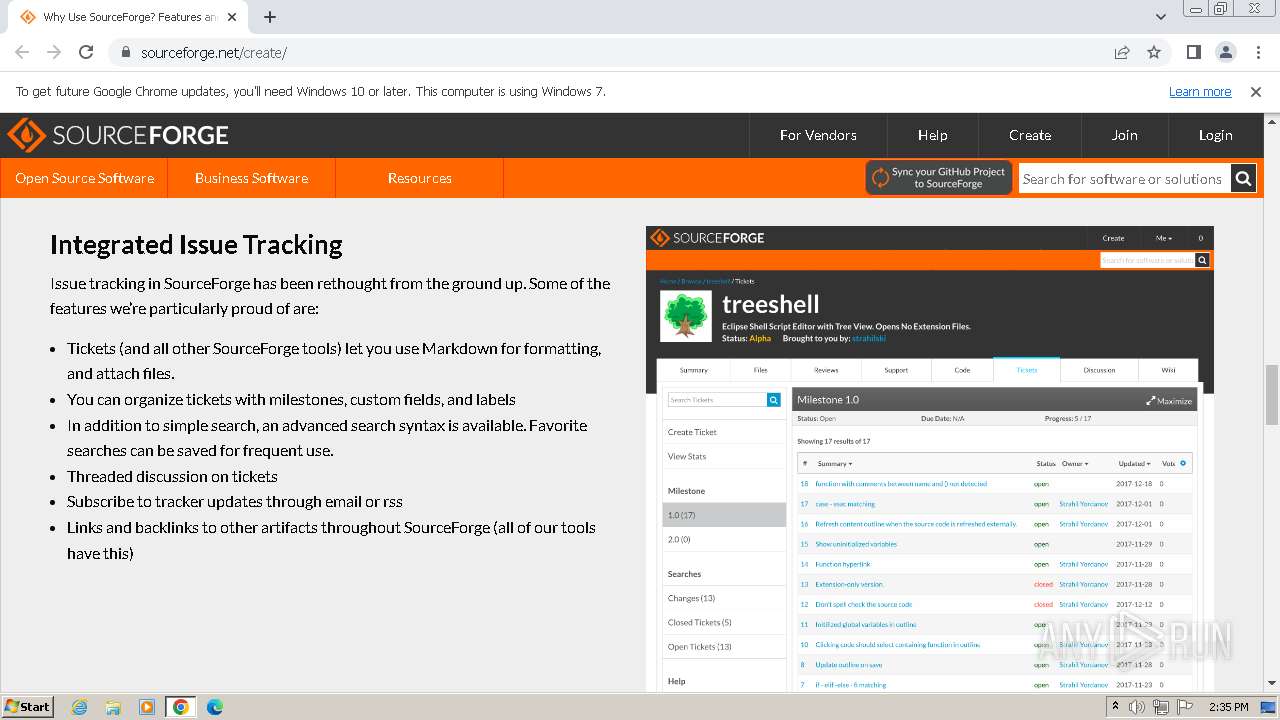
Task: Click the address bar URL
Action: click(x=214, y=53)
